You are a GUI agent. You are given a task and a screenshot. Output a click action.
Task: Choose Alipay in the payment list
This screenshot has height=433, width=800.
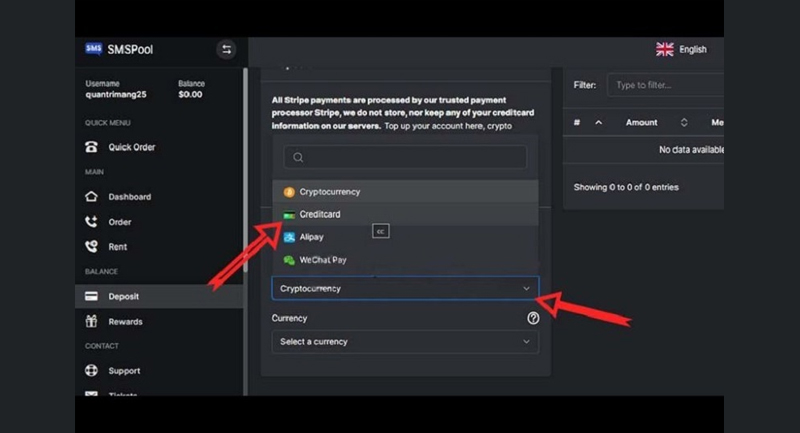click(x=406, y=237)
